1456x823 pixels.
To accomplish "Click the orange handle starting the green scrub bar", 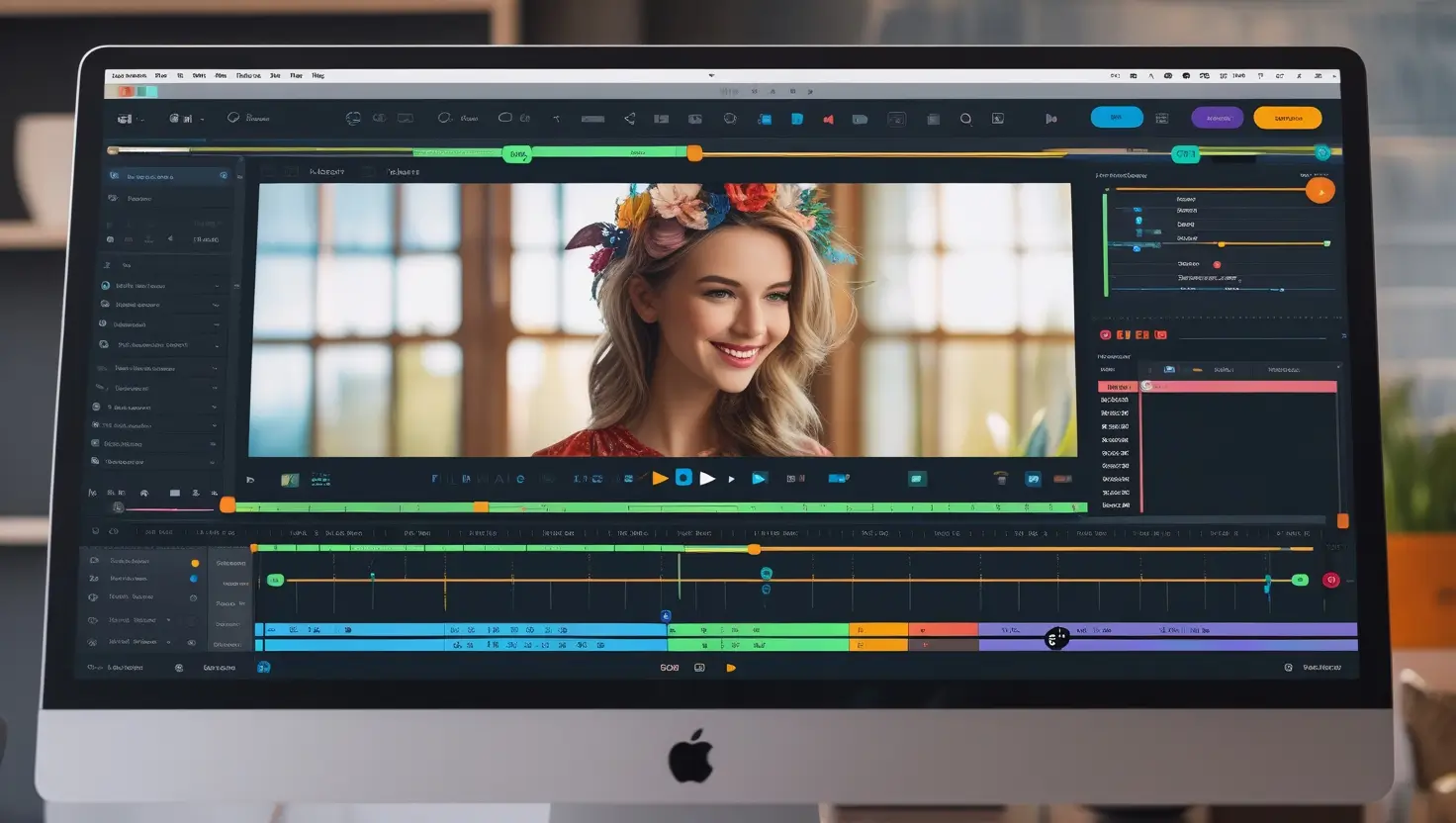I will click(x=227, y=505).
